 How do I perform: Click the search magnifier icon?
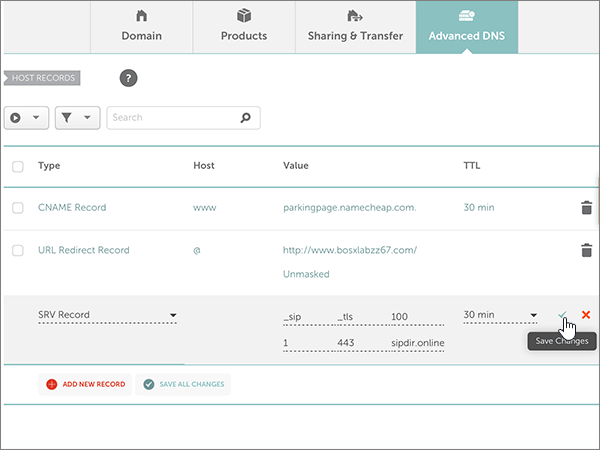click(x=245, y=118)
